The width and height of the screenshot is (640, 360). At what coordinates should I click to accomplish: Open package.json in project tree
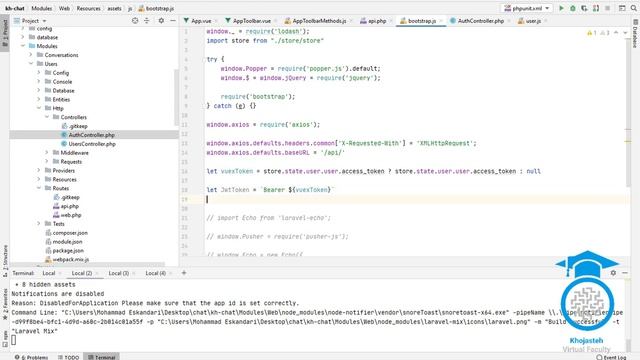tap(68, 251)
